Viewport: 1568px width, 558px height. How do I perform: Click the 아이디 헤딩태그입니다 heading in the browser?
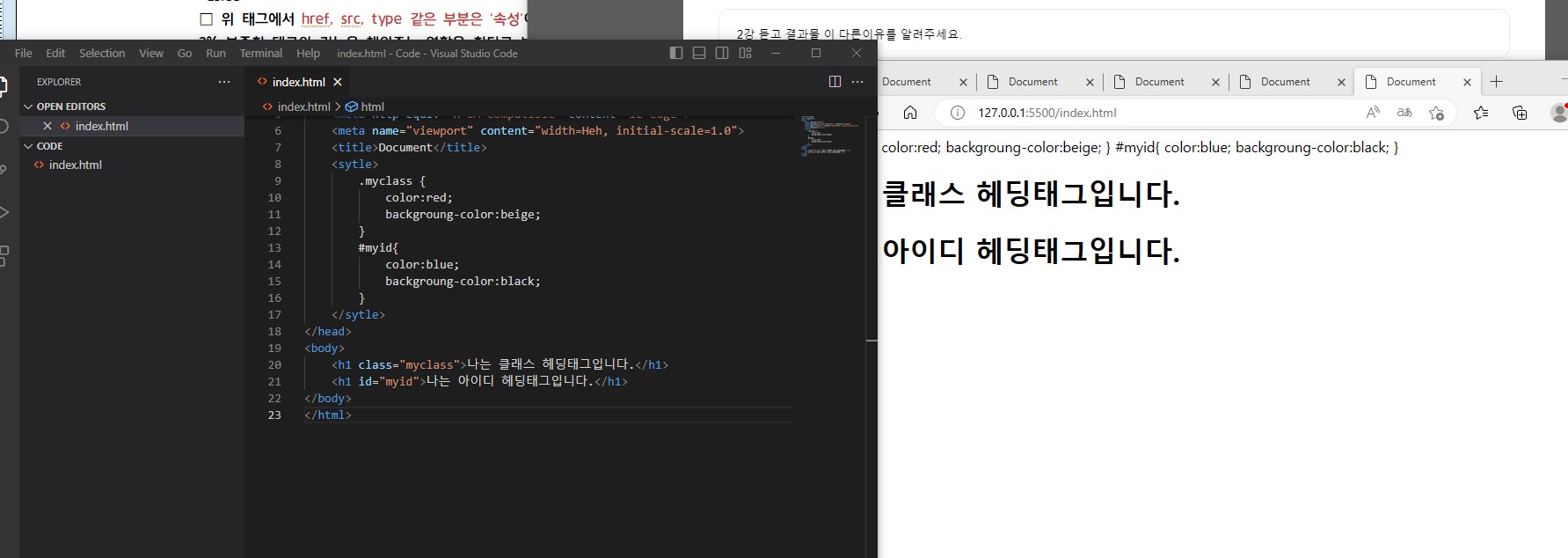[1031, 251]
